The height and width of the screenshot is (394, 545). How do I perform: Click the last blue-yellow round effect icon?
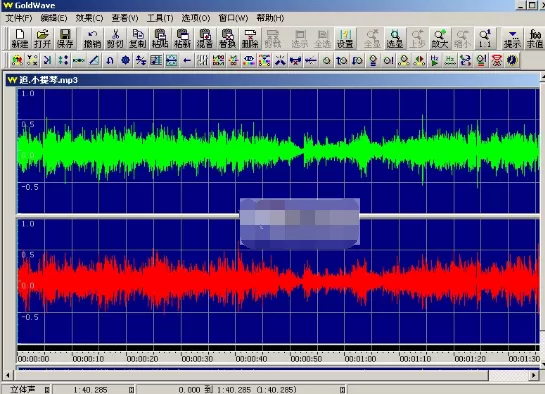click(512, 60)
